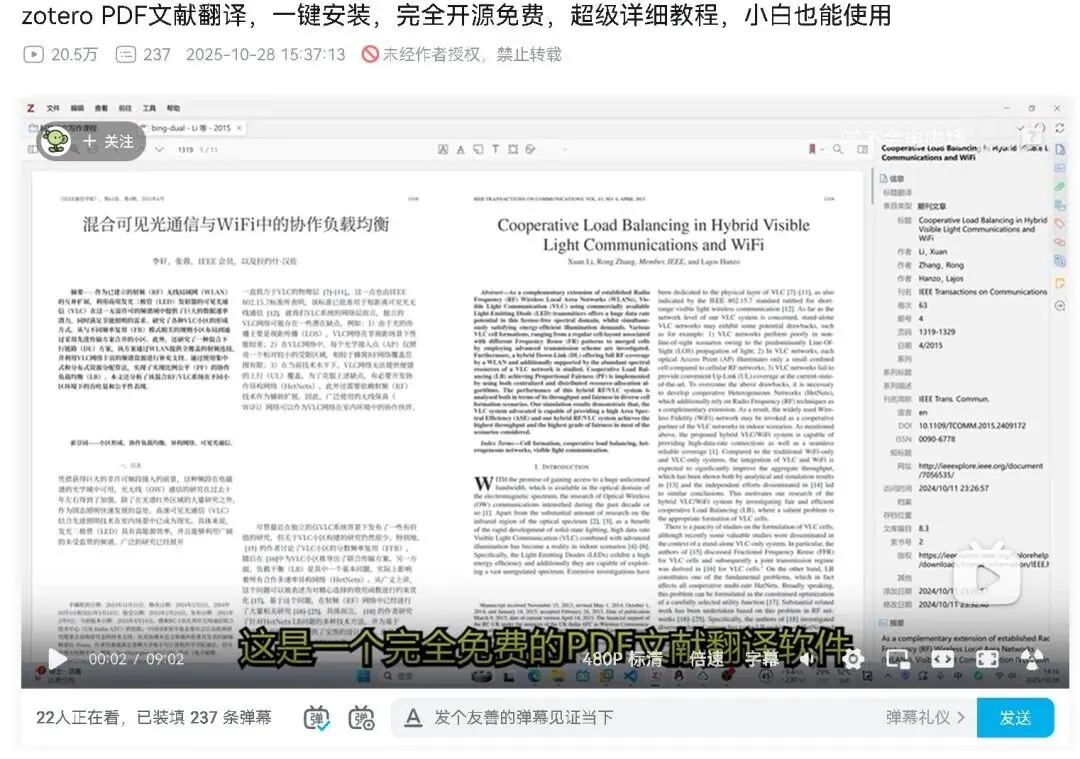This screenshot has width=1080, height=759.
Task: Click author field Hanzo, Lajos
Action: coord(941,279)
